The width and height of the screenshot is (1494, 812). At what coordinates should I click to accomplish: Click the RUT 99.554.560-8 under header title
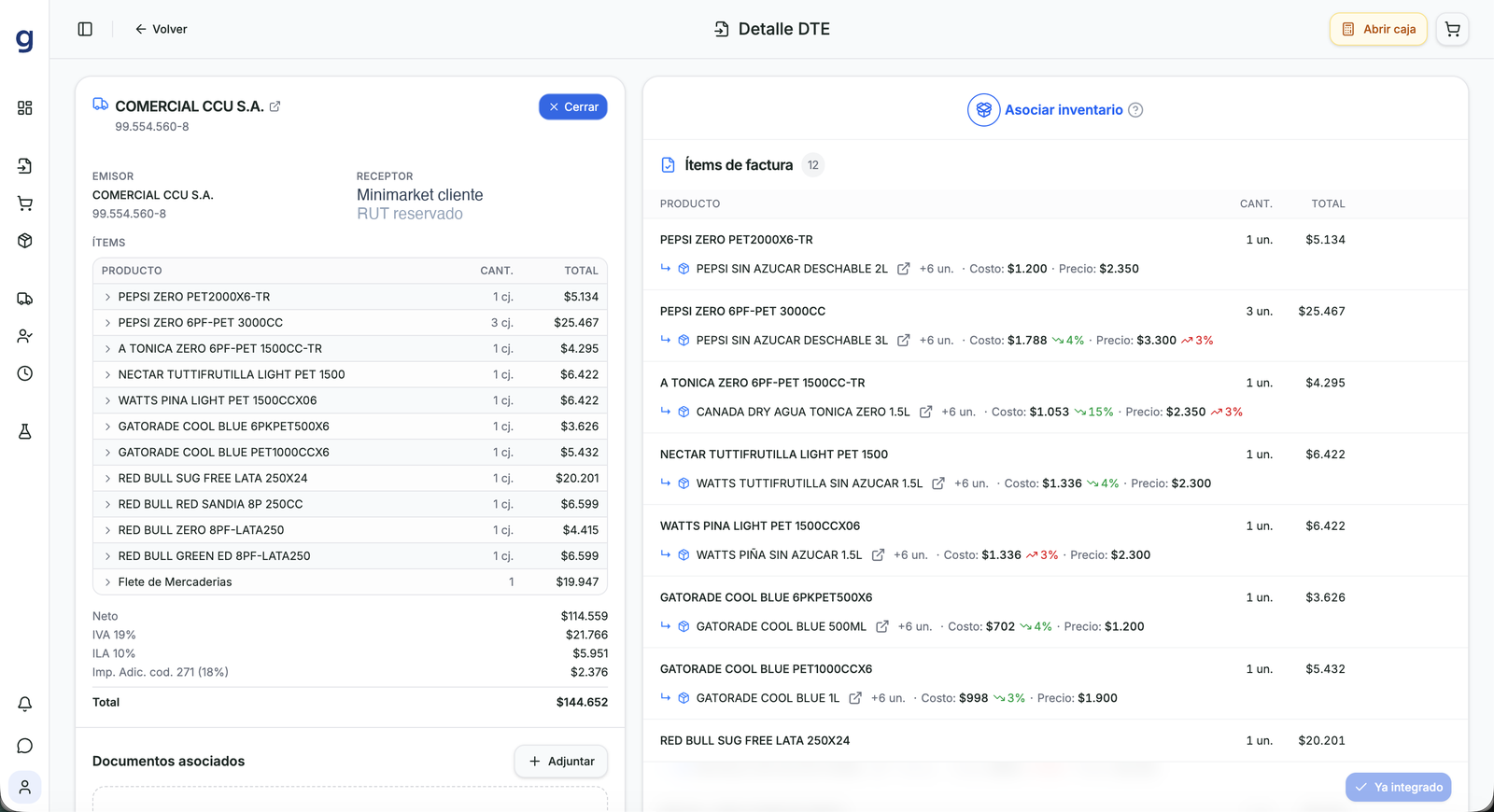152,127
